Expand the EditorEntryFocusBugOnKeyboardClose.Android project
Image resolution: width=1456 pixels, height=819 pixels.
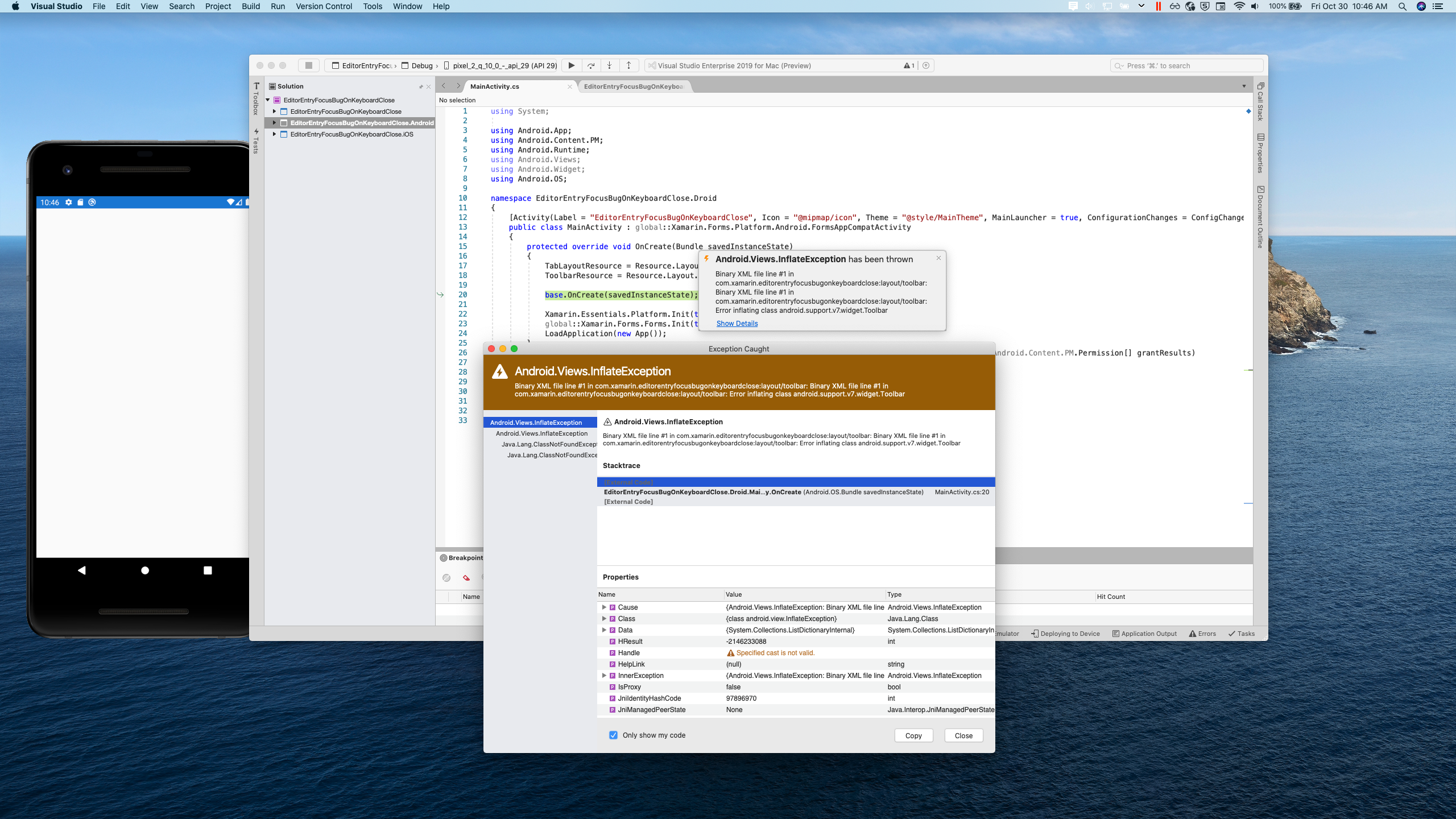(x=275, y=123)
